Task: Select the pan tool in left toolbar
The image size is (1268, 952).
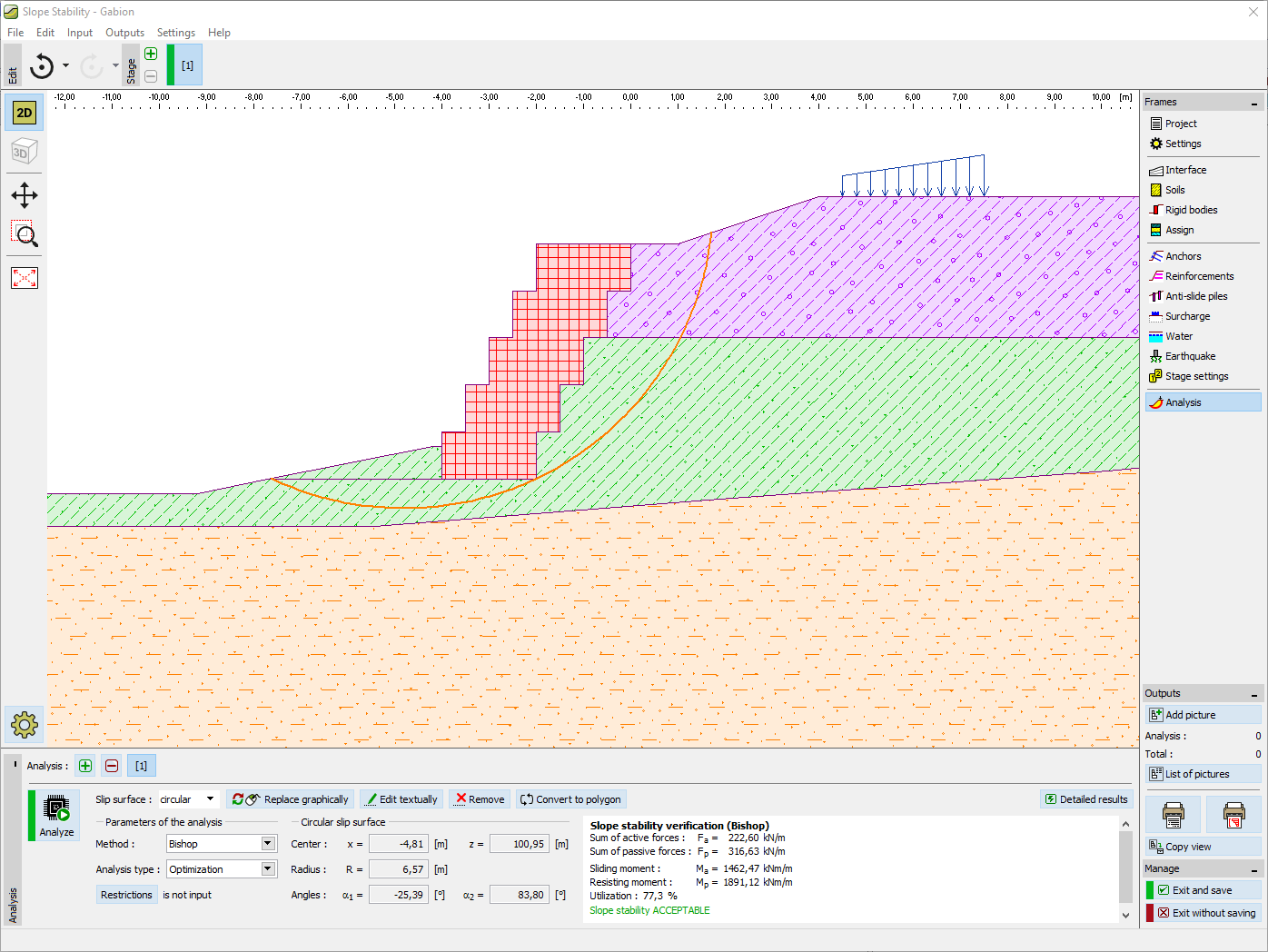Action: point(24,194)
